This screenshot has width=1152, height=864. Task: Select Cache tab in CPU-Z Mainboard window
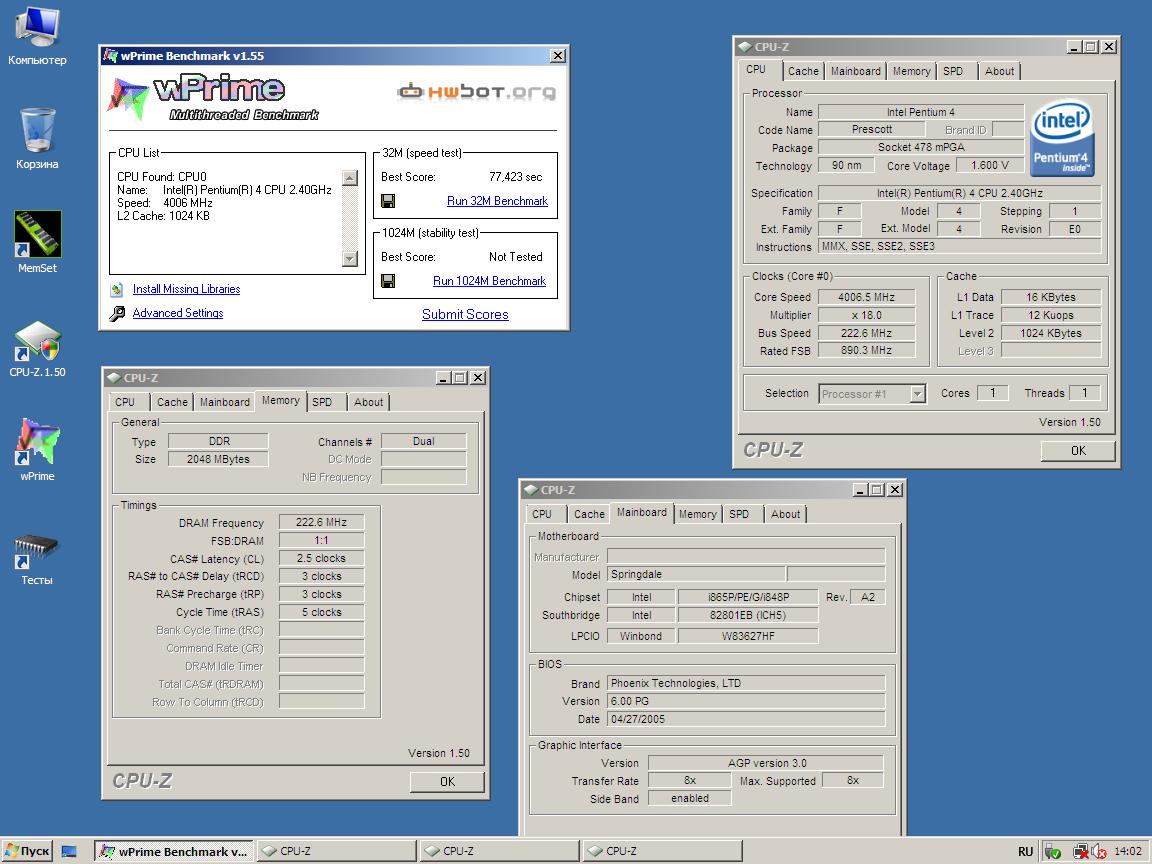[589, 514]
